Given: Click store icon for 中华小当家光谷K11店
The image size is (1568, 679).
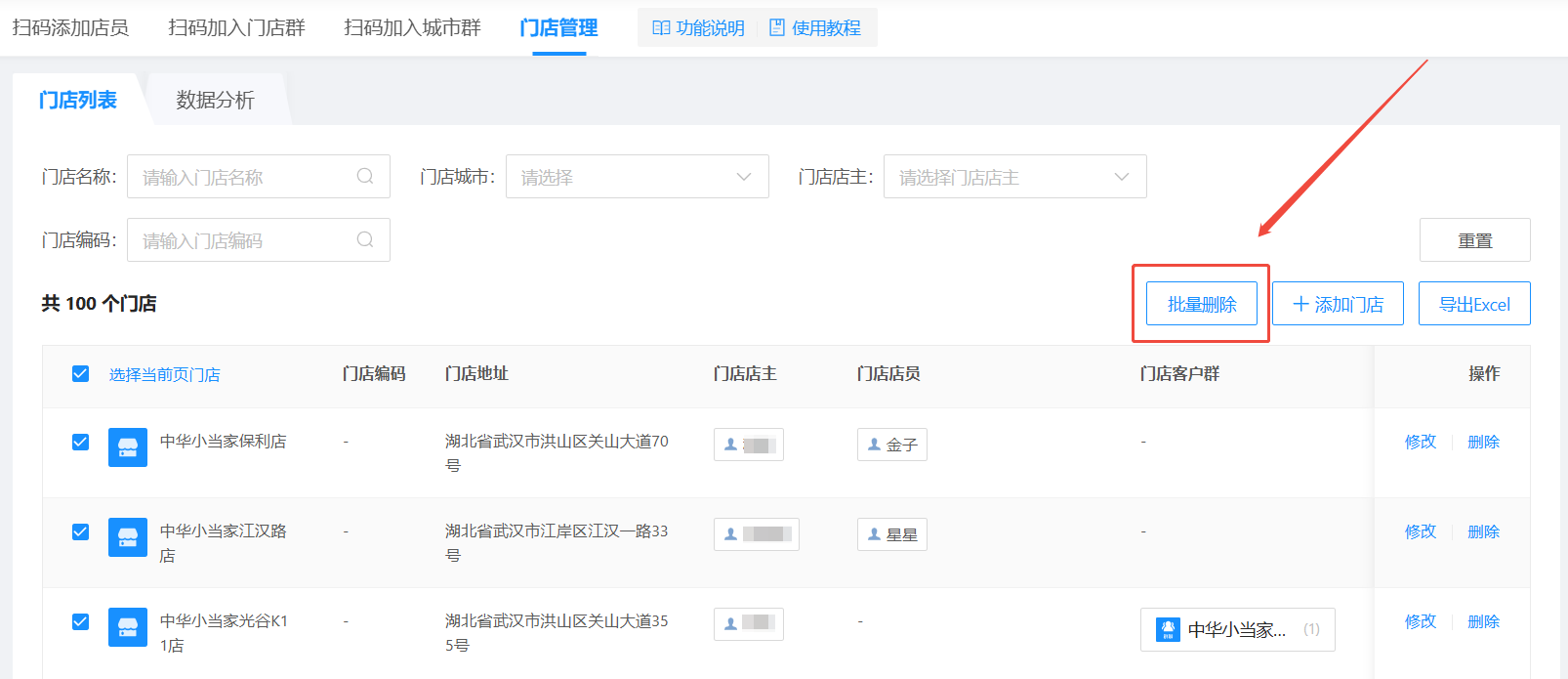Looking at the screenshot, I should pos(128,627).
